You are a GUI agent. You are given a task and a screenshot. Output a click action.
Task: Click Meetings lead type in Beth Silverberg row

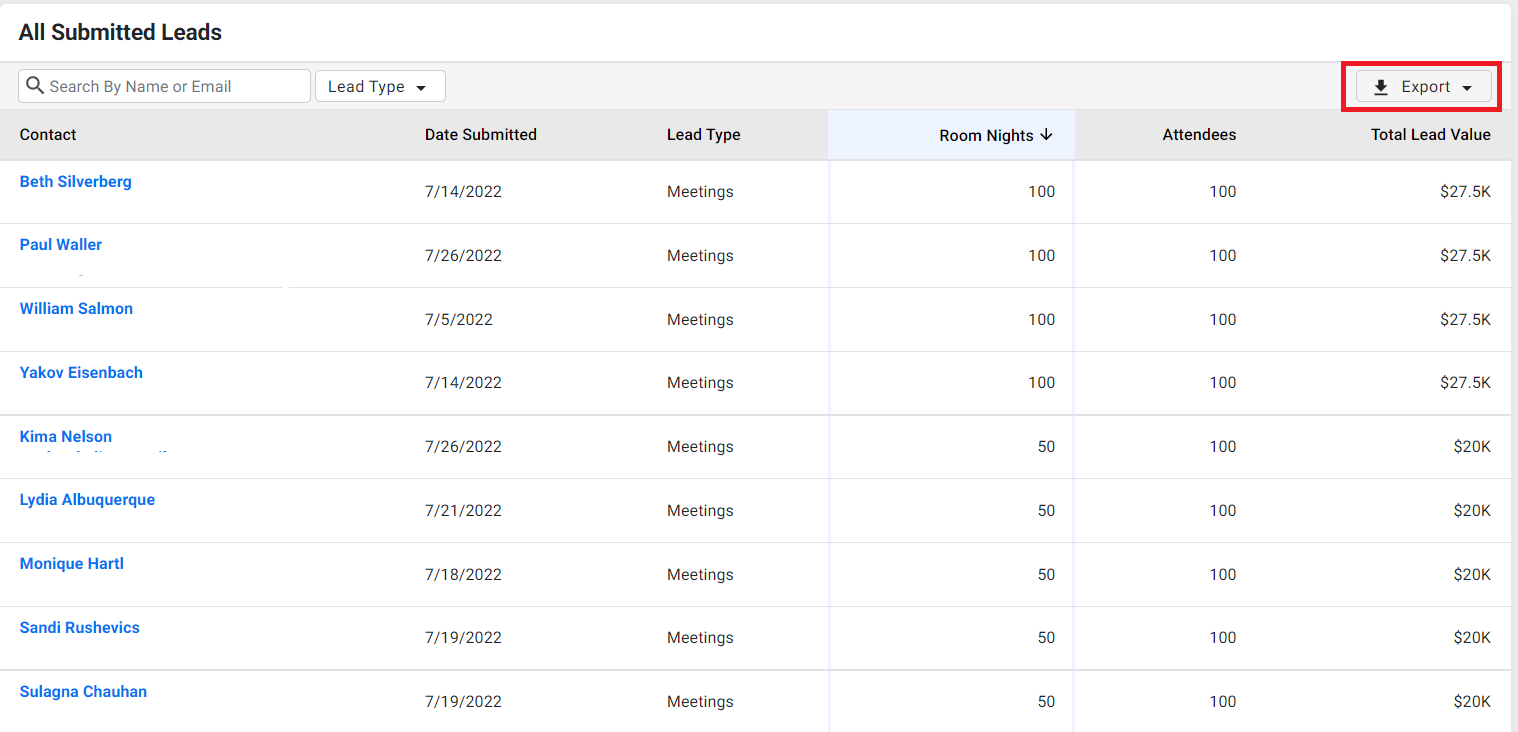click(x=700, y=191)
